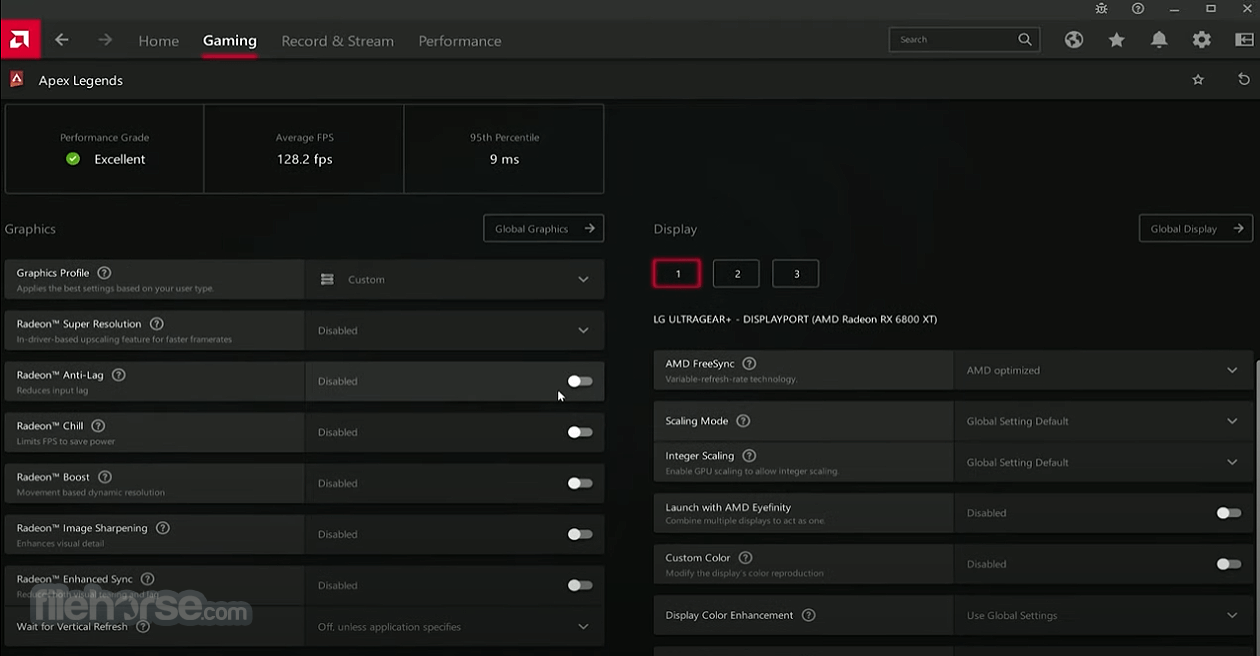
Task: Open the Performance tab
Action: [x=460, y=41]
